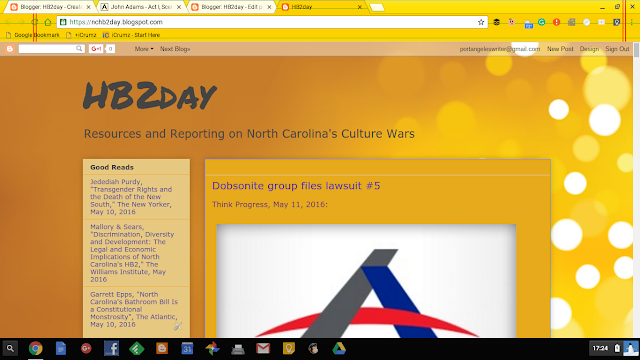The image size is (640, 360).
Task: Open a new tab with the new-tab button
Action: pyautogui.click(x=377, y=7)
